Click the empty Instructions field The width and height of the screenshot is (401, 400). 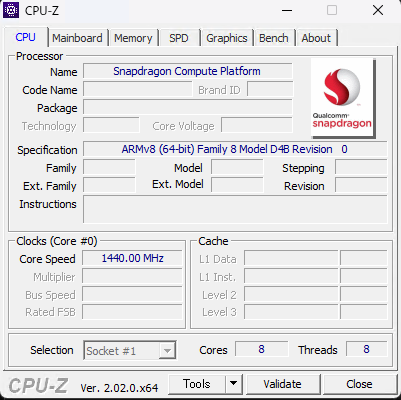tap(235, 209)
